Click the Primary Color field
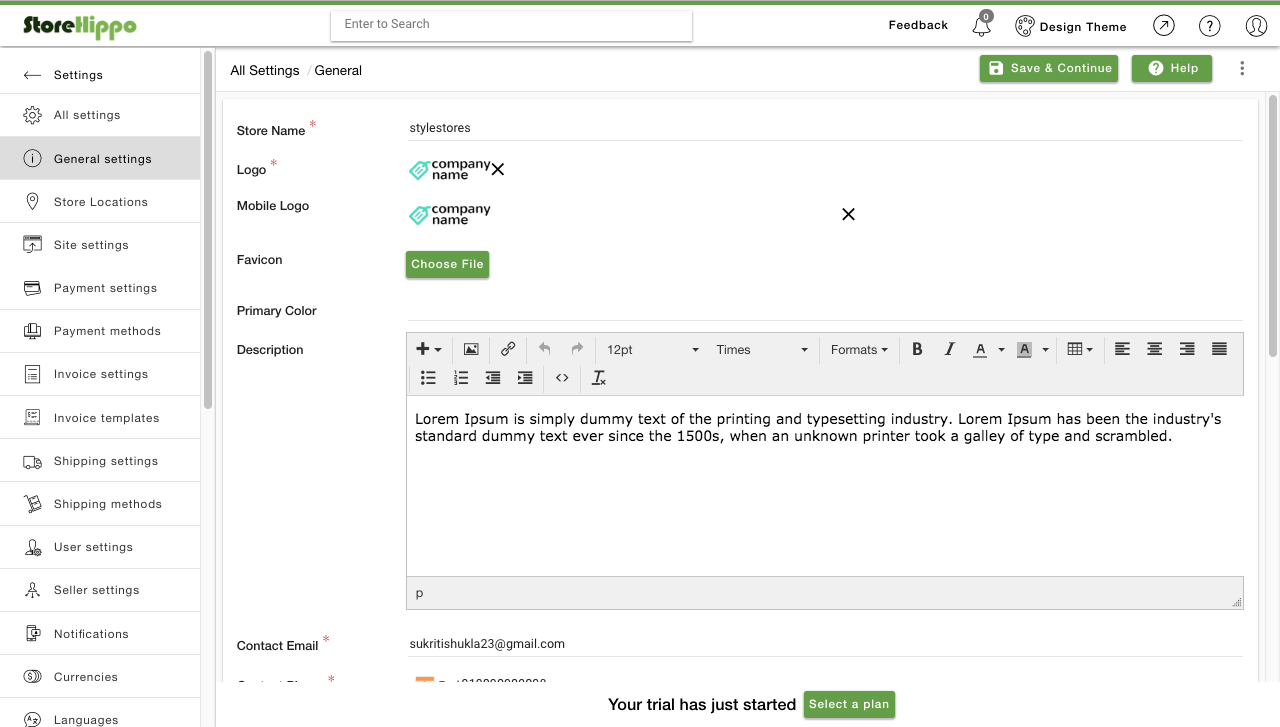1280x727 pixels. 824,309
